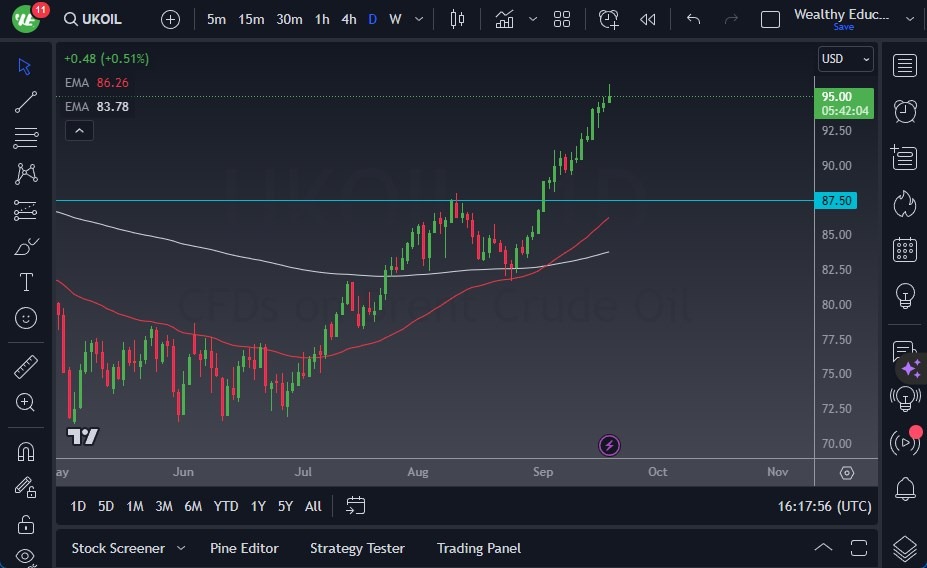Open the Pine Editor tab
This screenshot has height=568, width=927.
[x=244, y=548]
